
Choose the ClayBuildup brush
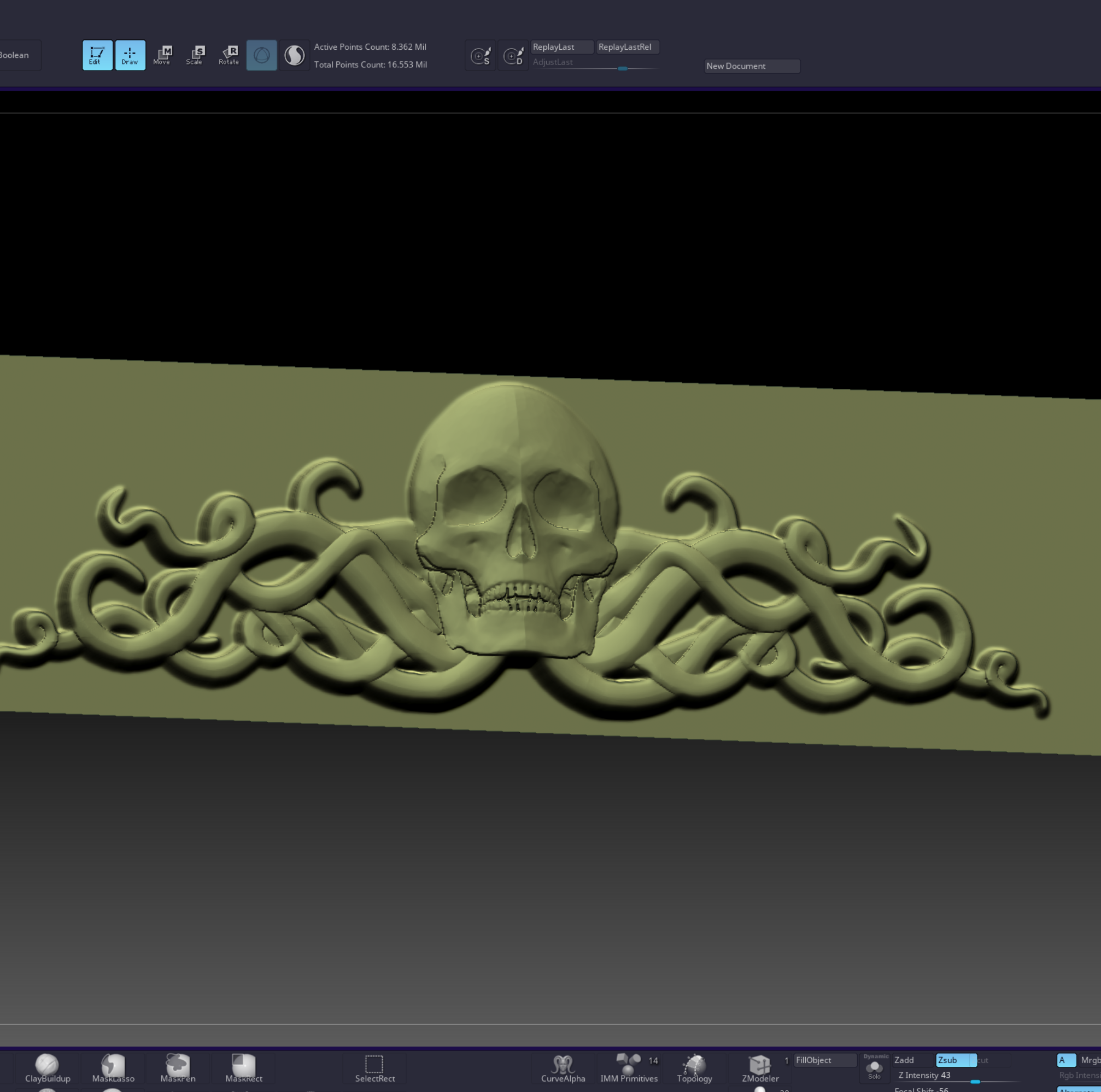[48, 1067]
